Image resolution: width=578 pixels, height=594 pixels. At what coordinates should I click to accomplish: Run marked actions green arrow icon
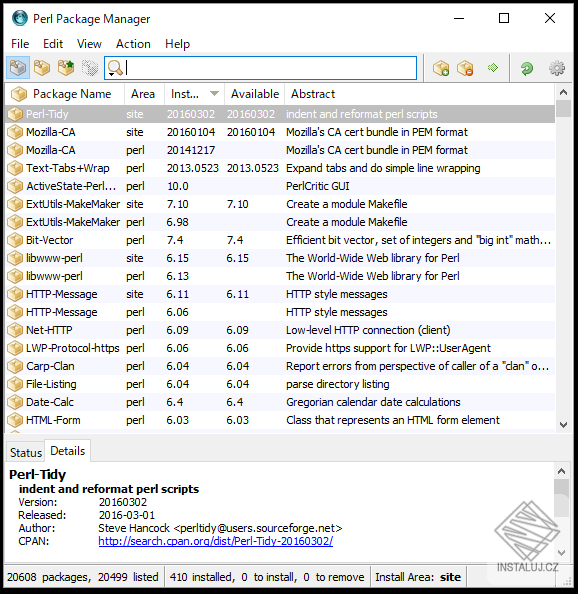[x=493, y=68]
